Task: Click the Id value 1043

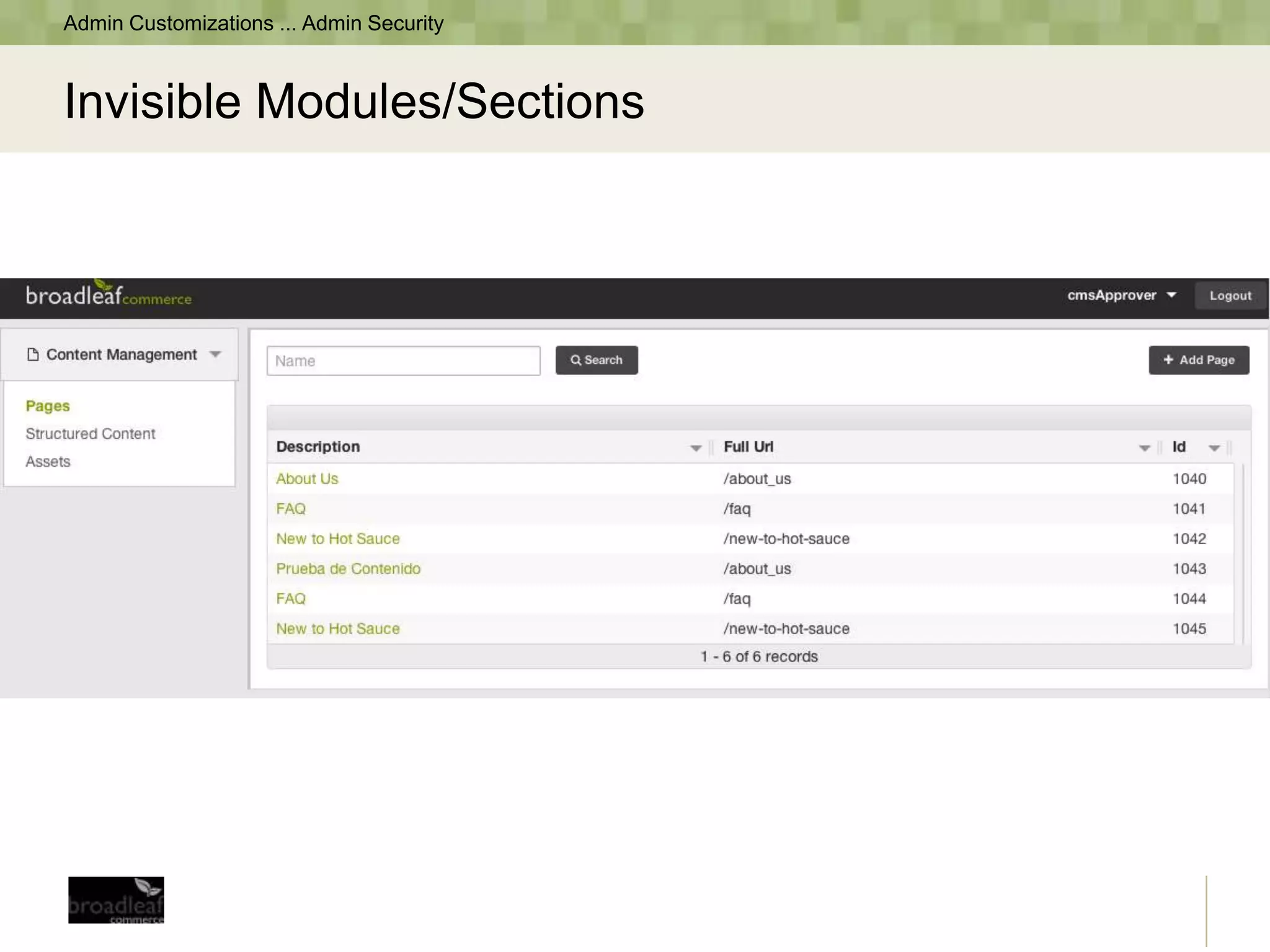Action: [x=1189, y=569]
